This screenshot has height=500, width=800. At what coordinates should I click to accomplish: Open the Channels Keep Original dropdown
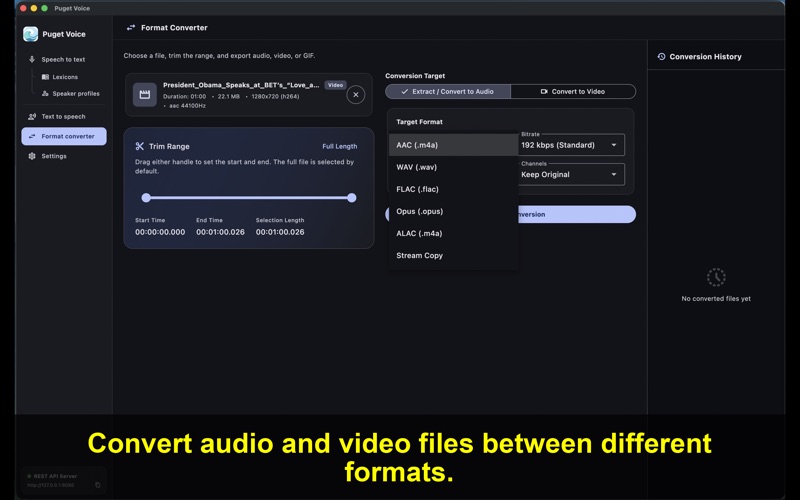[x=570, y=174]
